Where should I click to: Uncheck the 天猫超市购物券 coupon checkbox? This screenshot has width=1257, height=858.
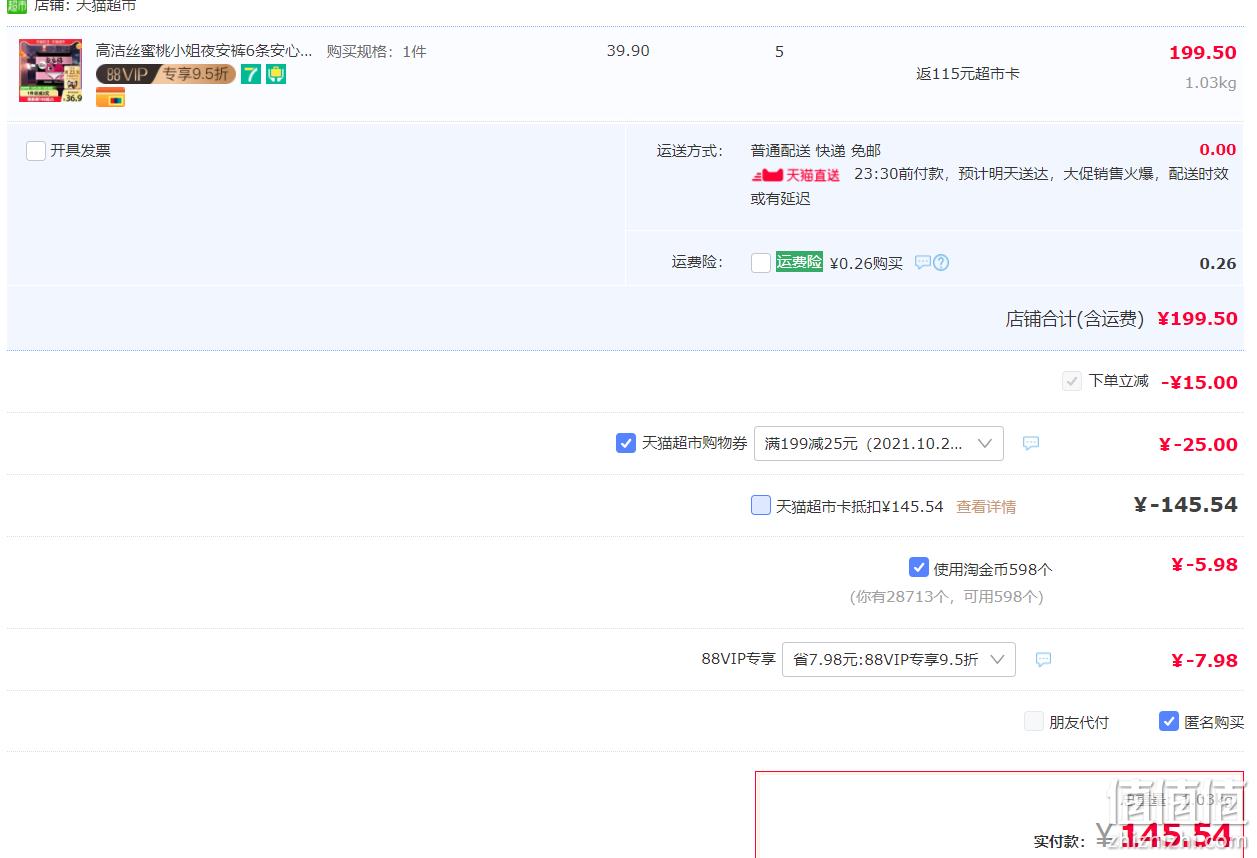(x=626, y=443)
